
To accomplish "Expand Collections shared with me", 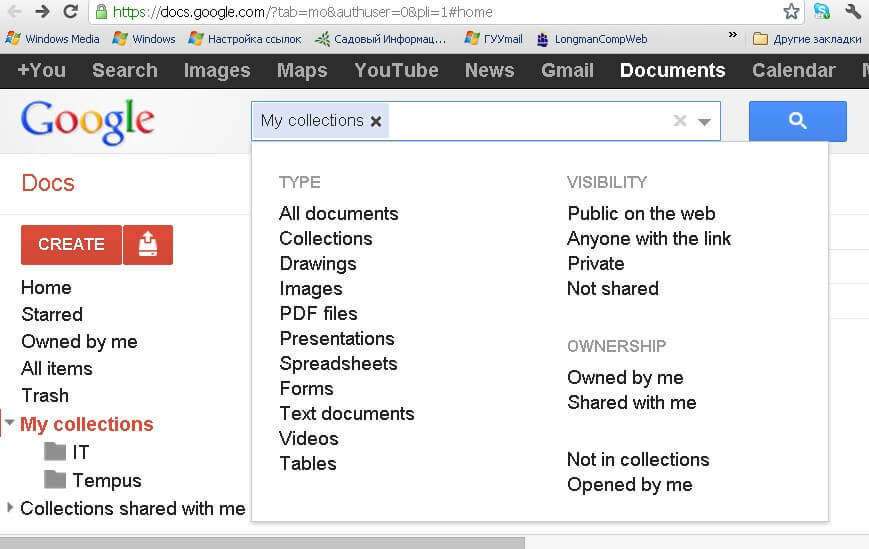I will tap(9, 507).
